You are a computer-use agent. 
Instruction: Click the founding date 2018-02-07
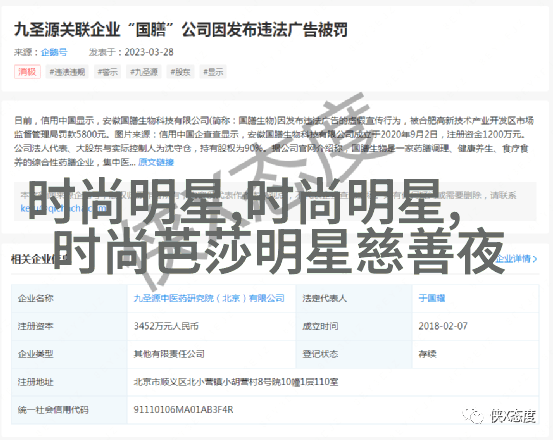443,326
